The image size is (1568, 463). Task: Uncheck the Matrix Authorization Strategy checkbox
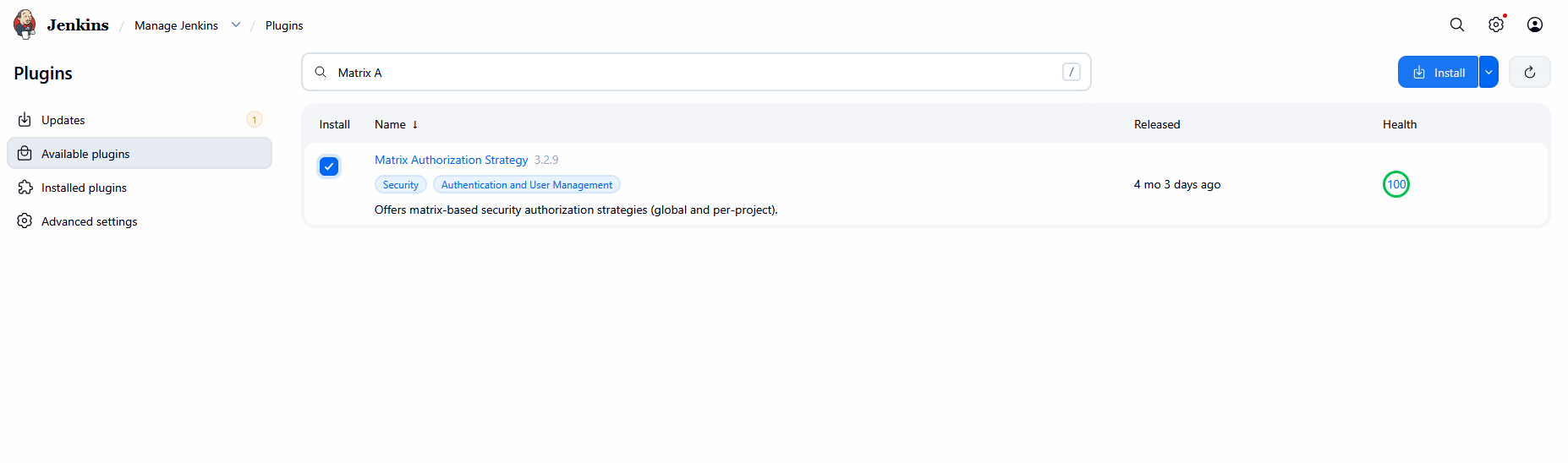(x=329, y=166)
